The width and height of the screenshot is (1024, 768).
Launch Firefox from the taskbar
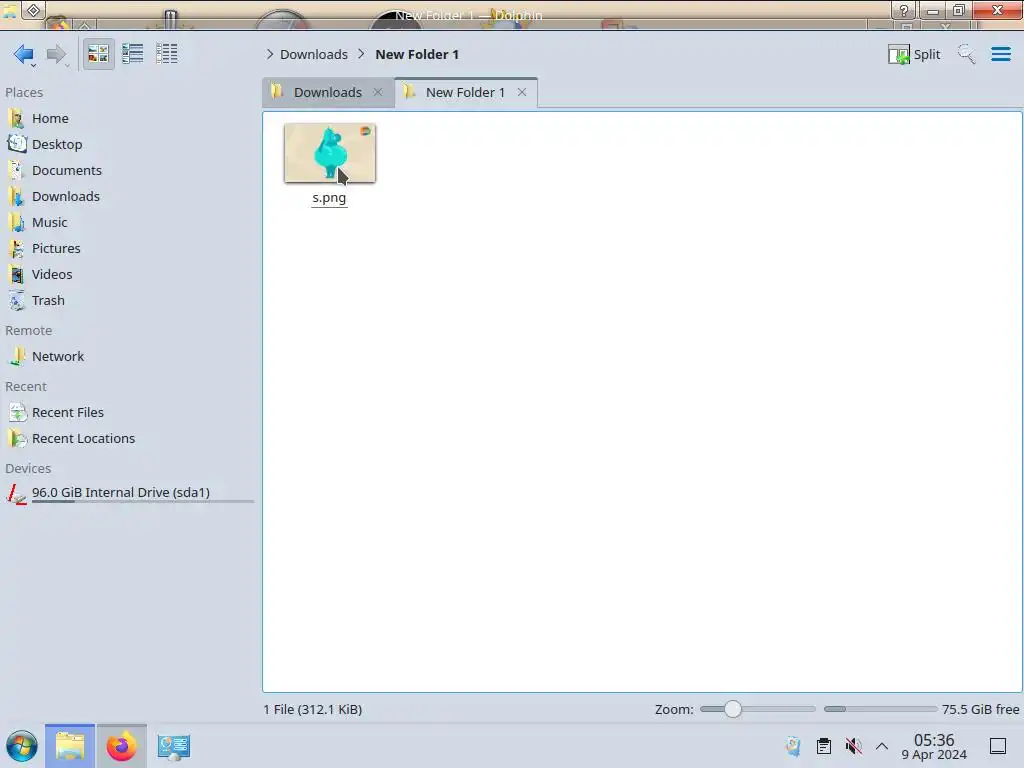121,746
